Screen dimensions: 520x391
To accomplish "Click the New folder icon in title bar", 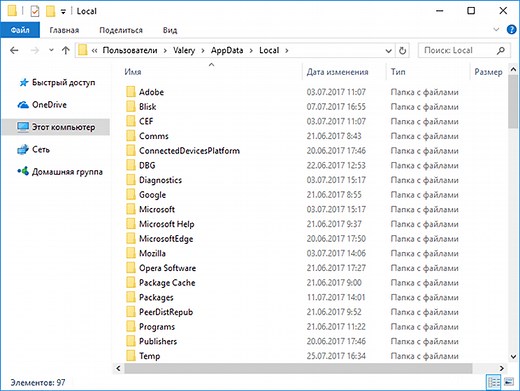I will pos(50,11).
